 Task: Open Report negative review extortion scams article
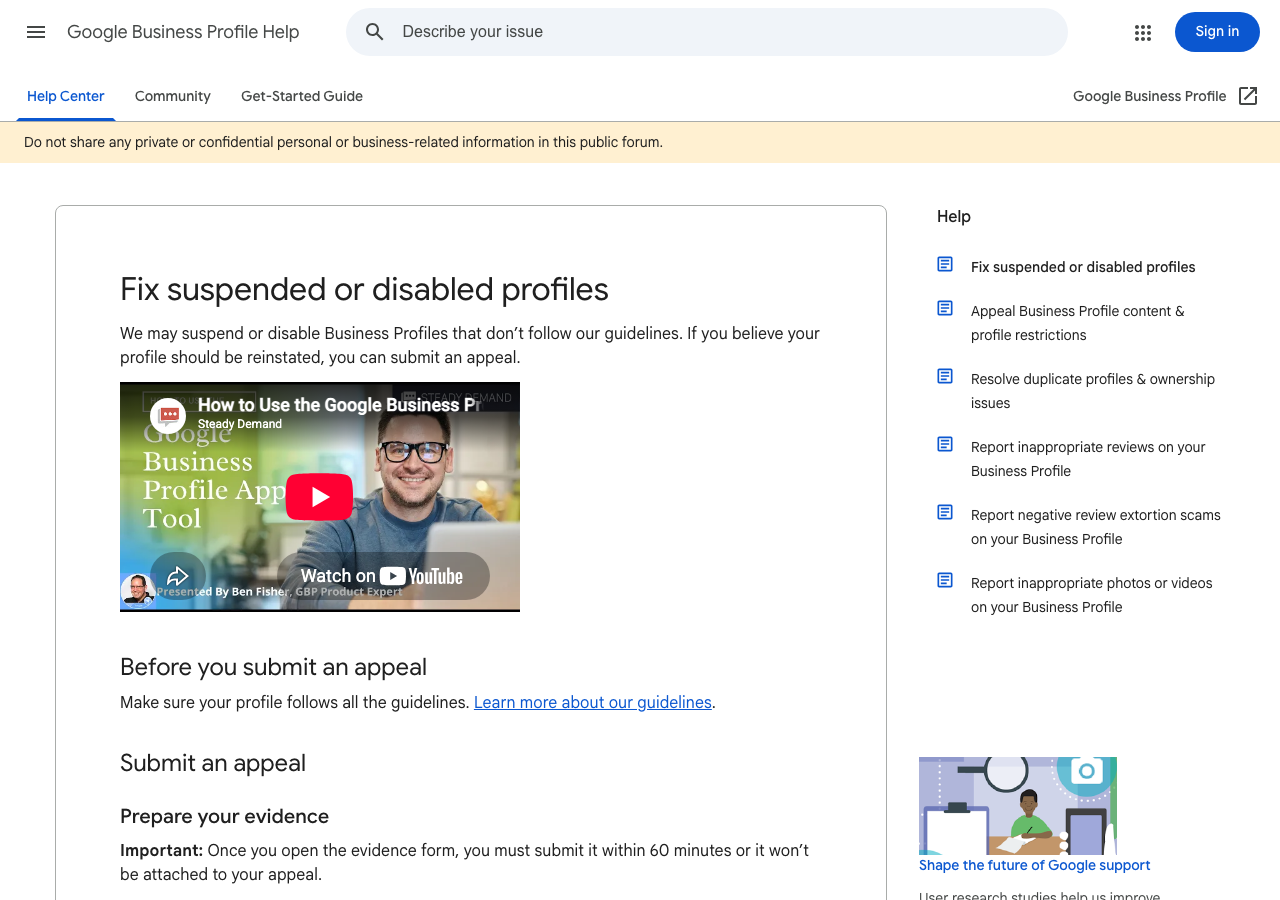coord(1096,527)
